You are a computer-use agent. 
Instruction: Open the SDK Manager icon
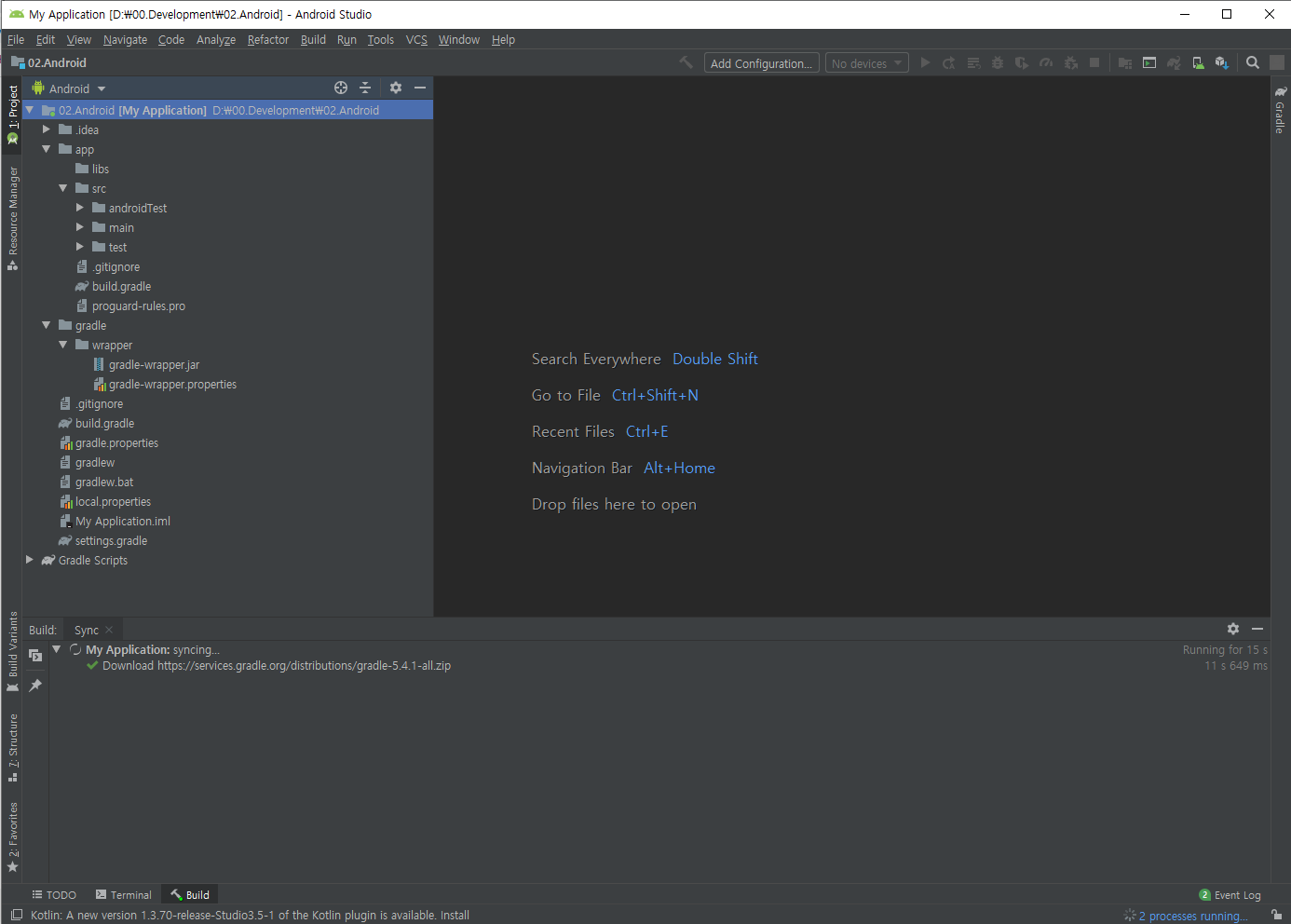point(1222,62)
